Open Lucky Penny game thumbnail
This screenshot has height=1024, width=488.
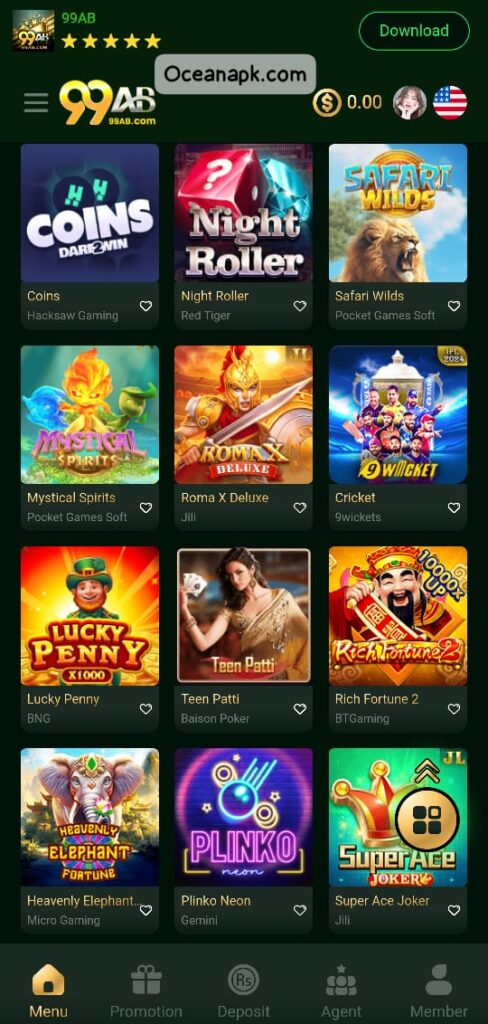pyautogui.click(x=89, y=616)
